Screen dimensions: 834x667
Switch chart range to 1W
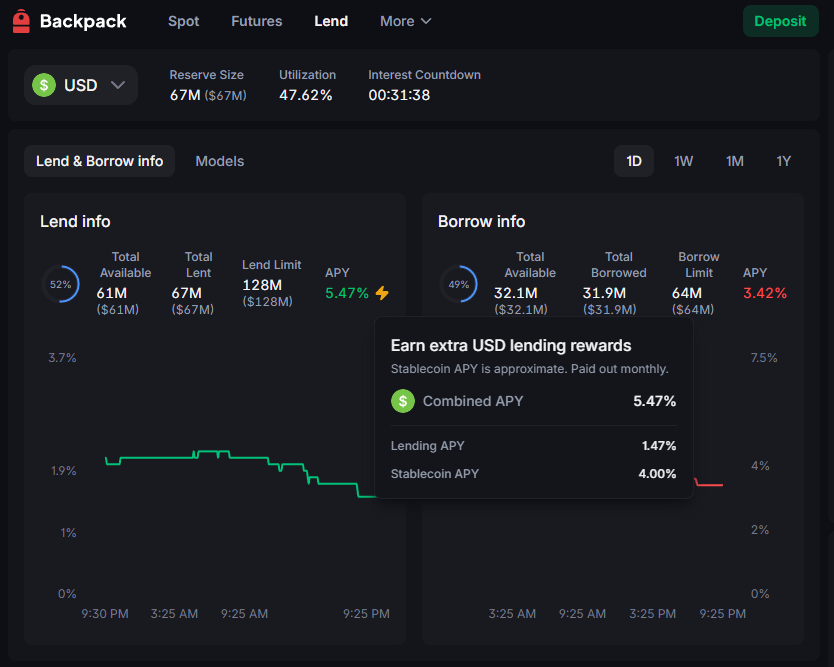(684, 161)
